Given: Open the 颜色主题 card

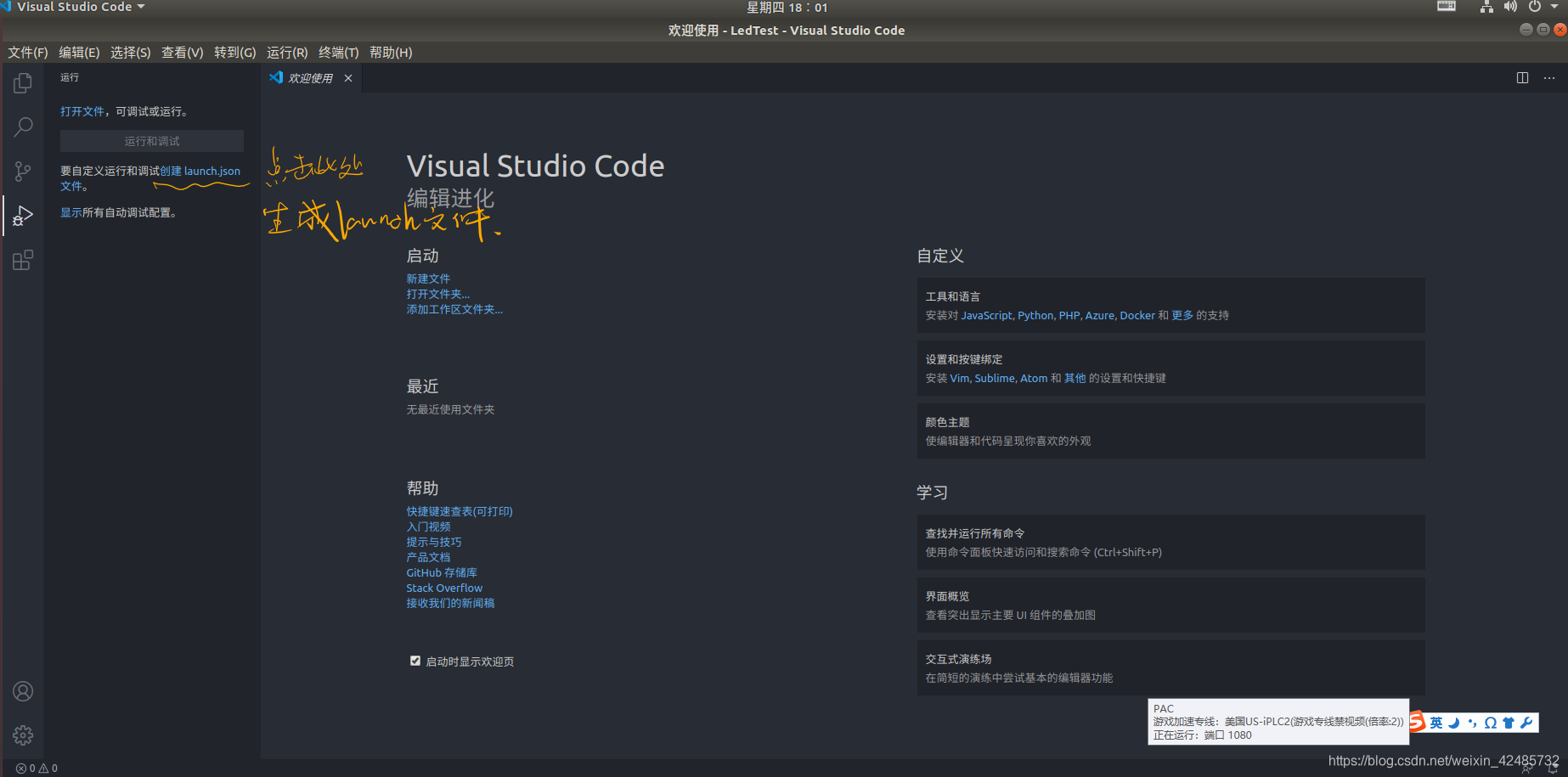Looking at the screenshot, I should coord(1171,431).
